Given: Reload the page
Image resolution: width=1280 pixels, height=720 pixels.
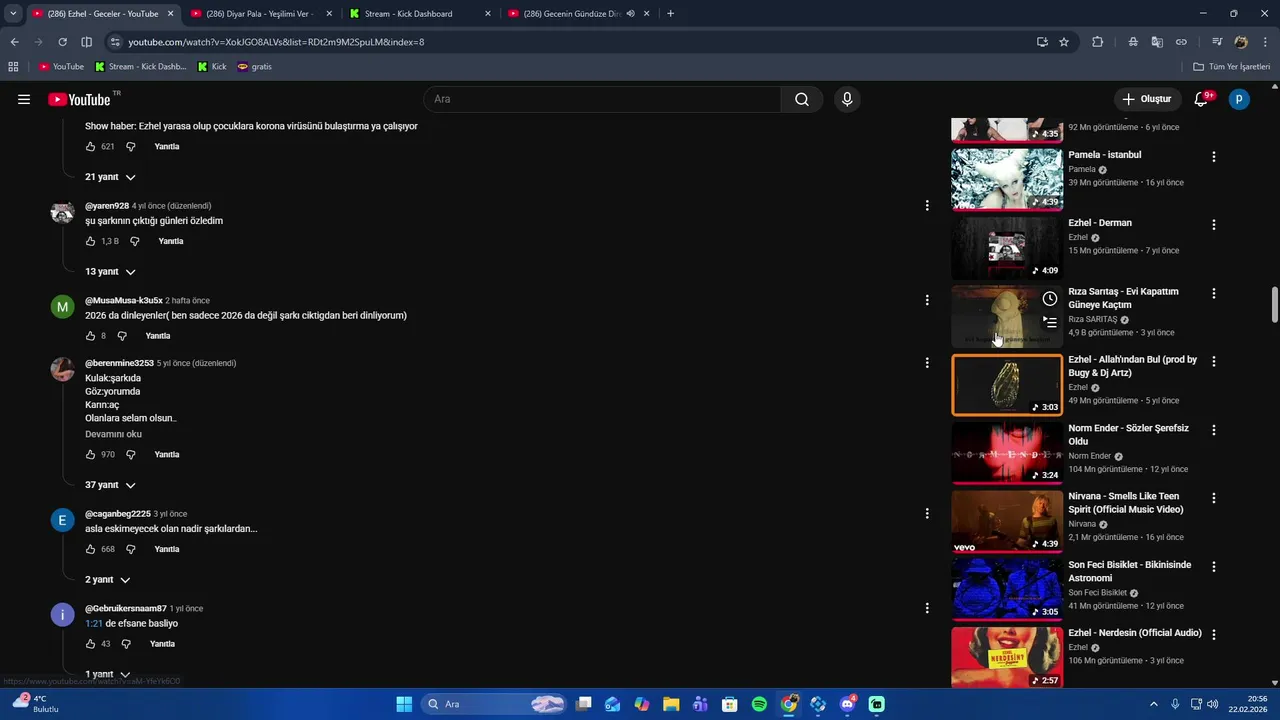Looking at the screenshot, I should 62,42.
